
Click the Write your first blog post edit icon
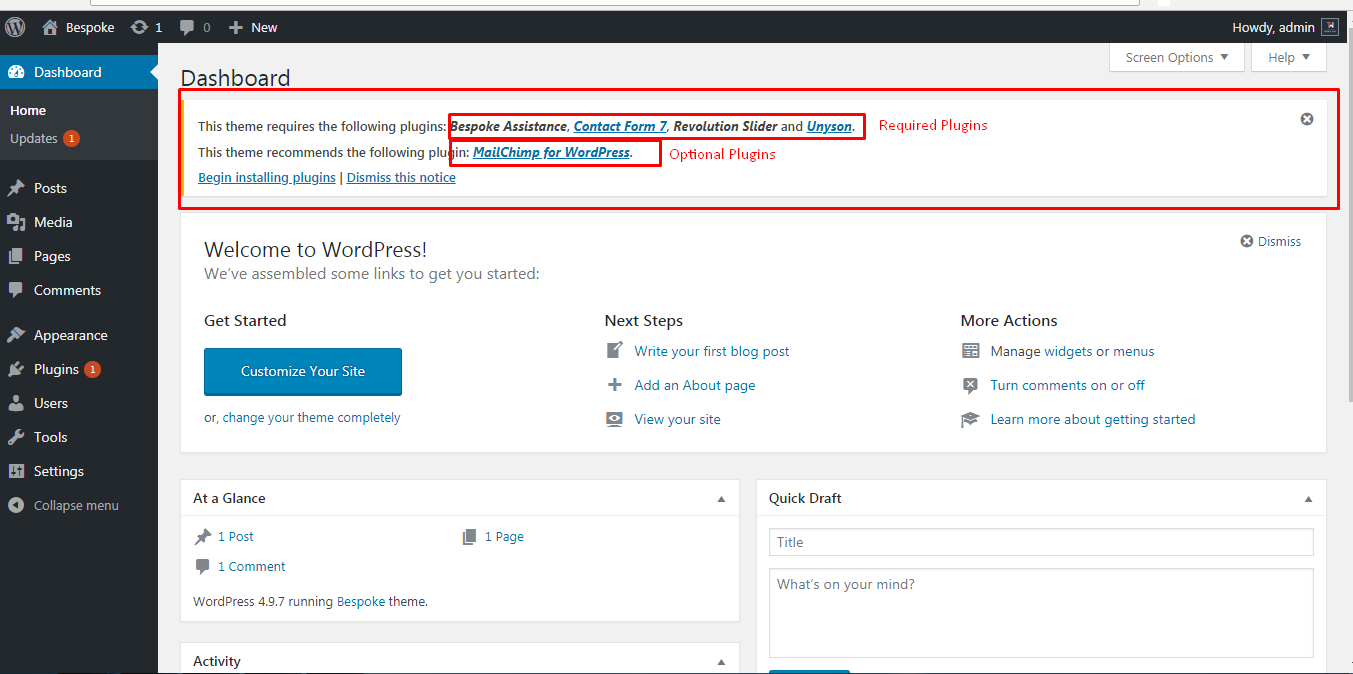[615, 351]
